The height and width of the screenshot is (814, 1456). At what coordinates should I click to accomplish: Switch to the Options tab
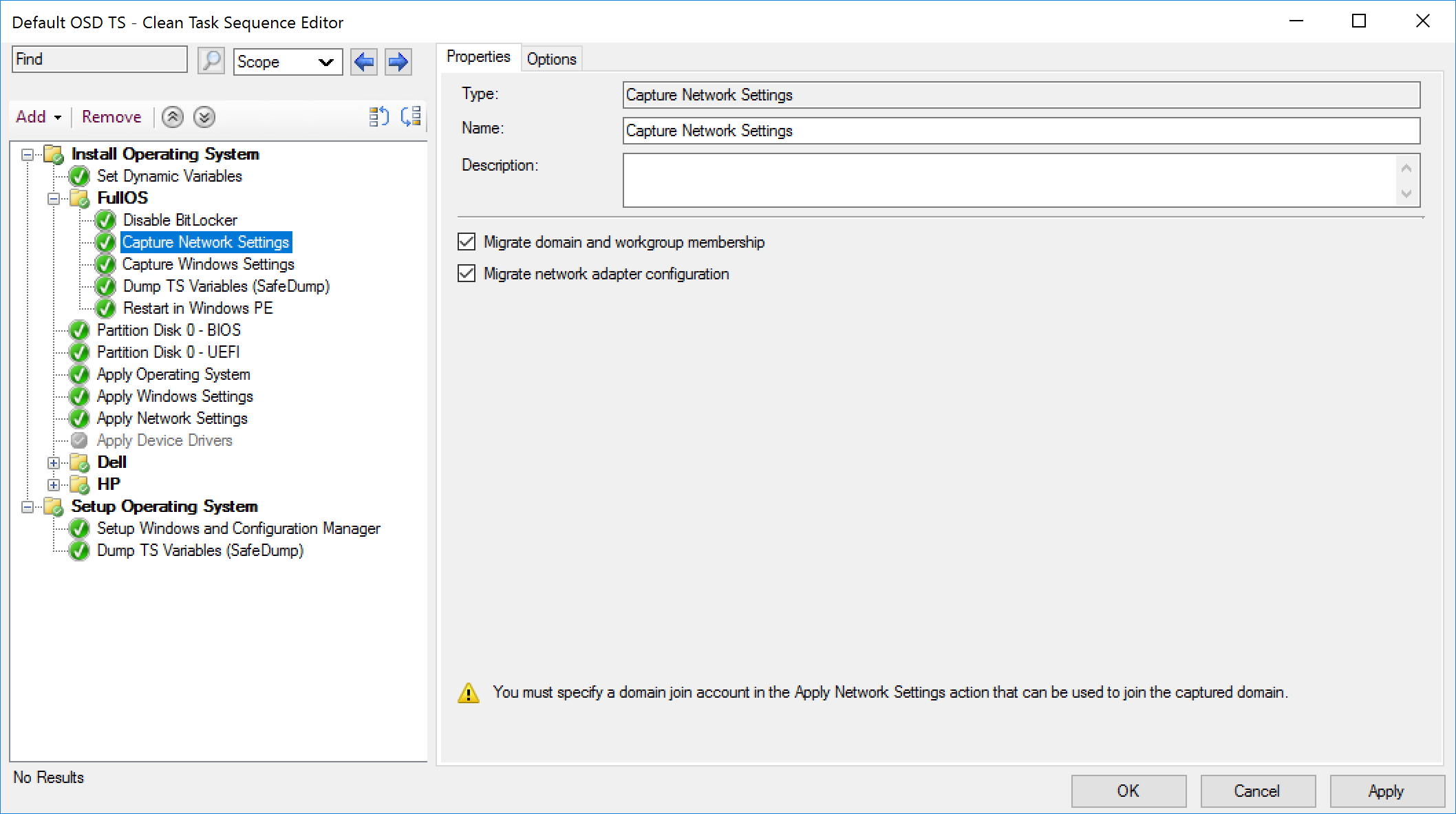551,59
